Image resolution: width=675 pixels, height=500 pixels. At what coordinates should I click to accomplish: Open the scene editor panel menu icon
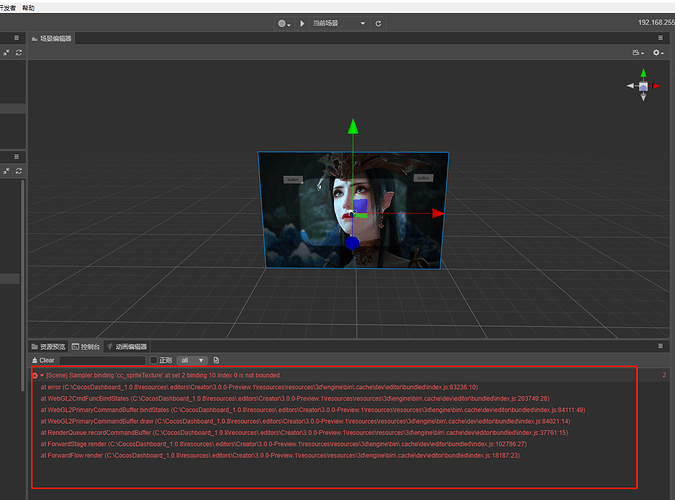coord(660,38)
